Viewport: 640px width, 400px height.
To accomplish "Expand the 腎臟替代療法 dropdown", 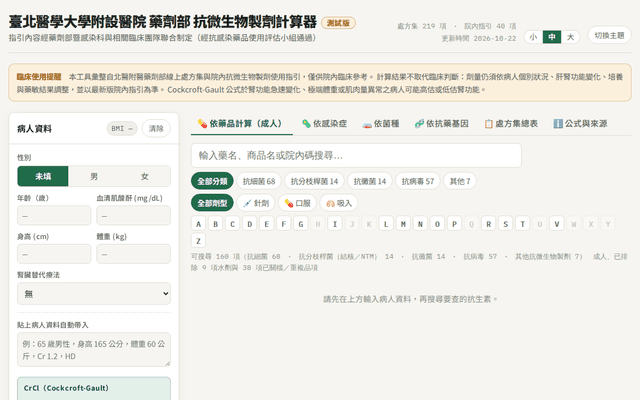I will (x=94, y=293).
